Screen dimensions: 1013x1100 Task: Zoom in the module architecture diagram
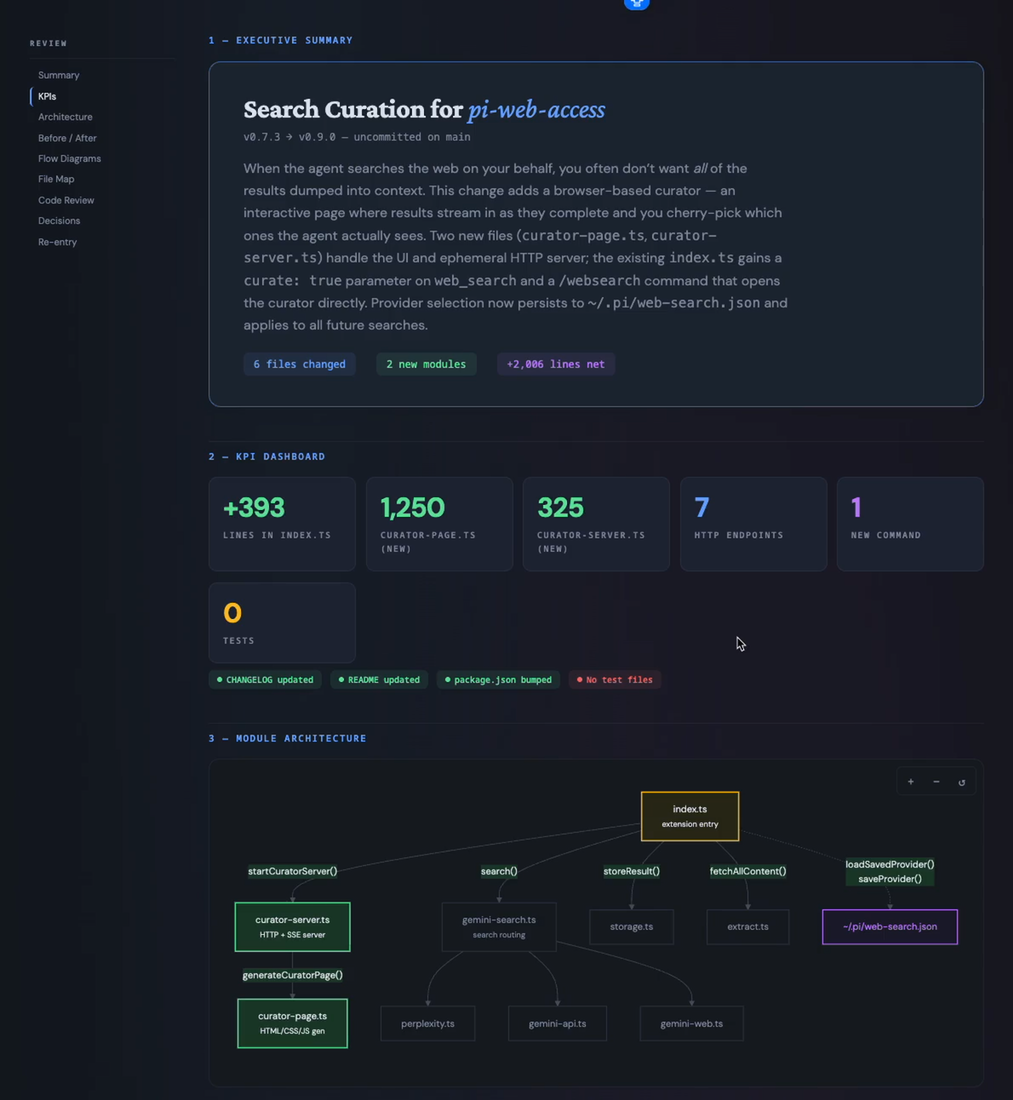911,782
